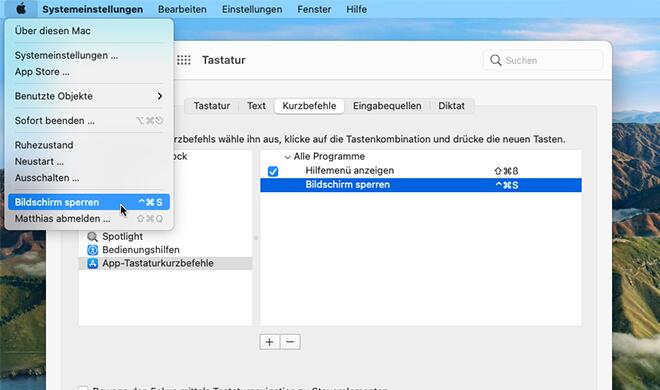This screenshot has height=390, width=660.
Task: Select Hilfemenü anzeigen row label
Action: coord(350,170)
